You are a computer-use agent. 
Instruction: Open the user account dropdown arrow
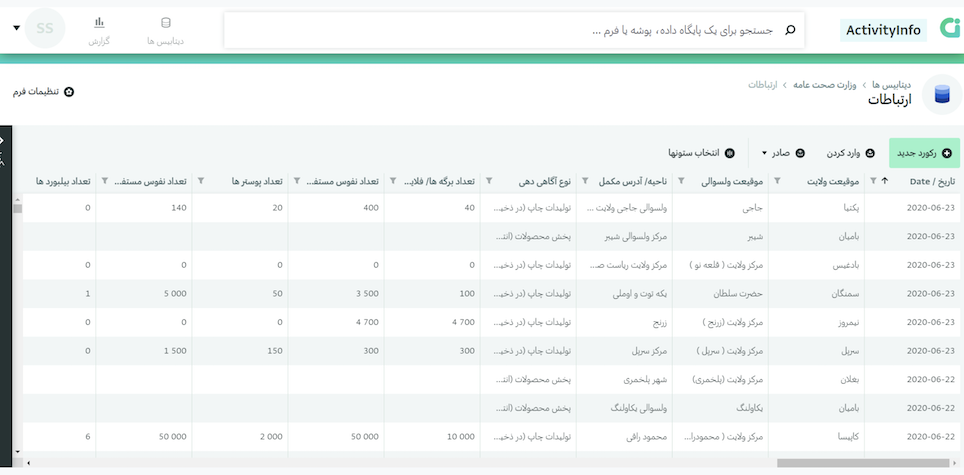16,28
